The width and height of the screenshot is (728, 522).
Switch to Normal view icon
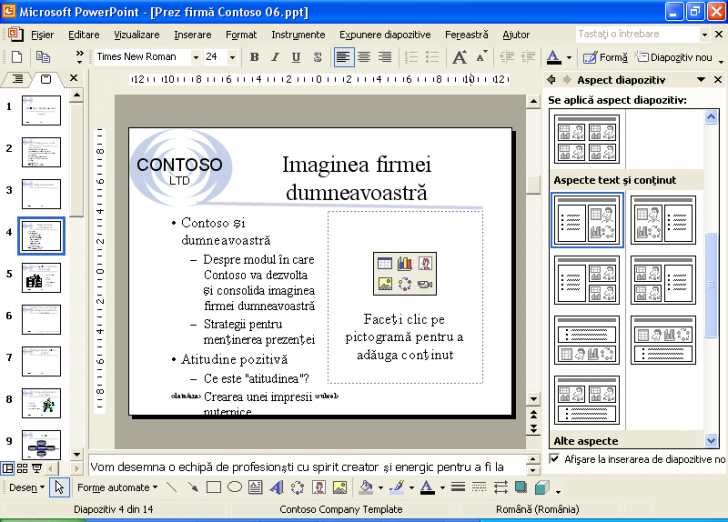(8, 468)
